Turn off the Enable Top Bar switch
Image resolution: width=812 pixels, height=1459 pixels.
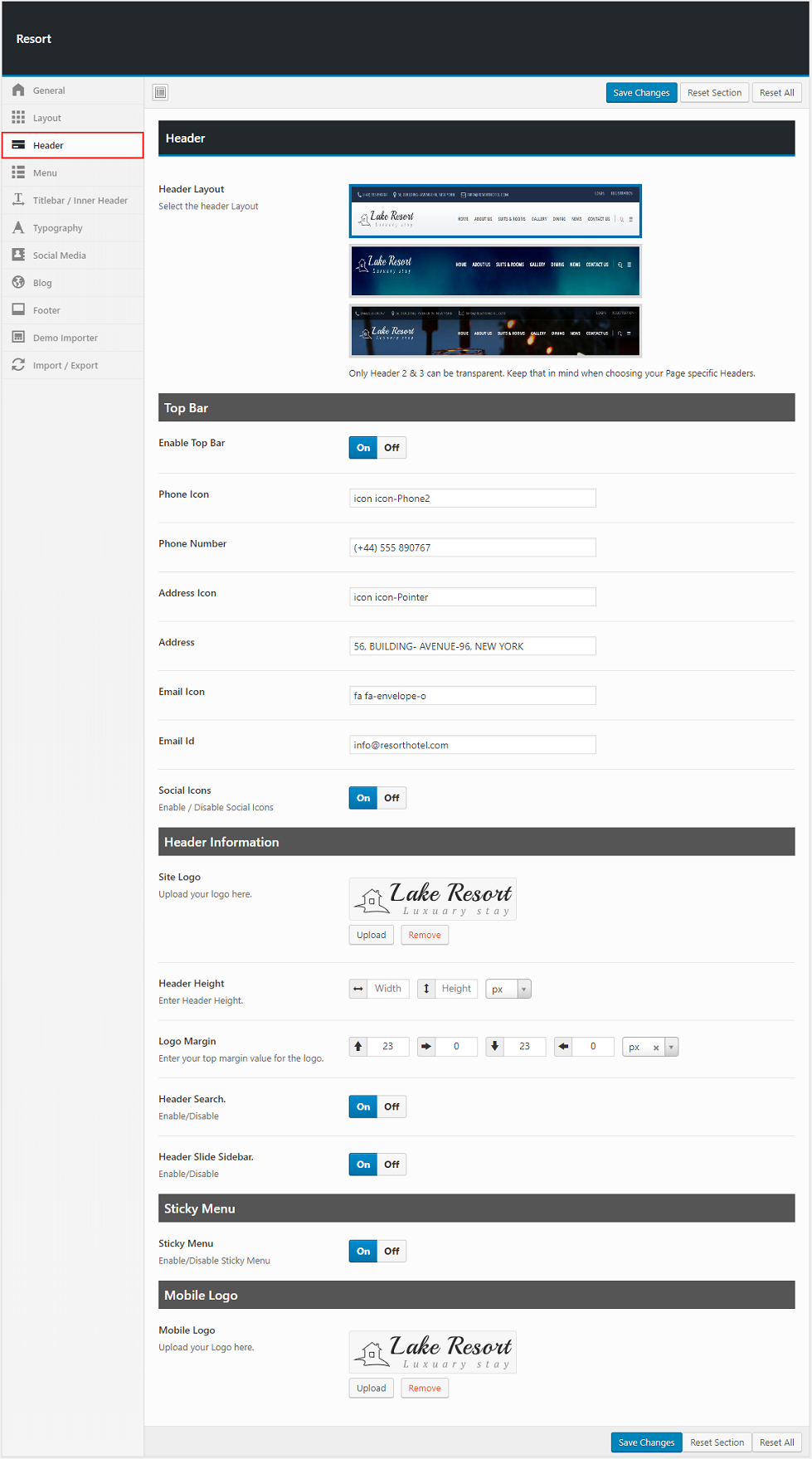click(391, 448)
